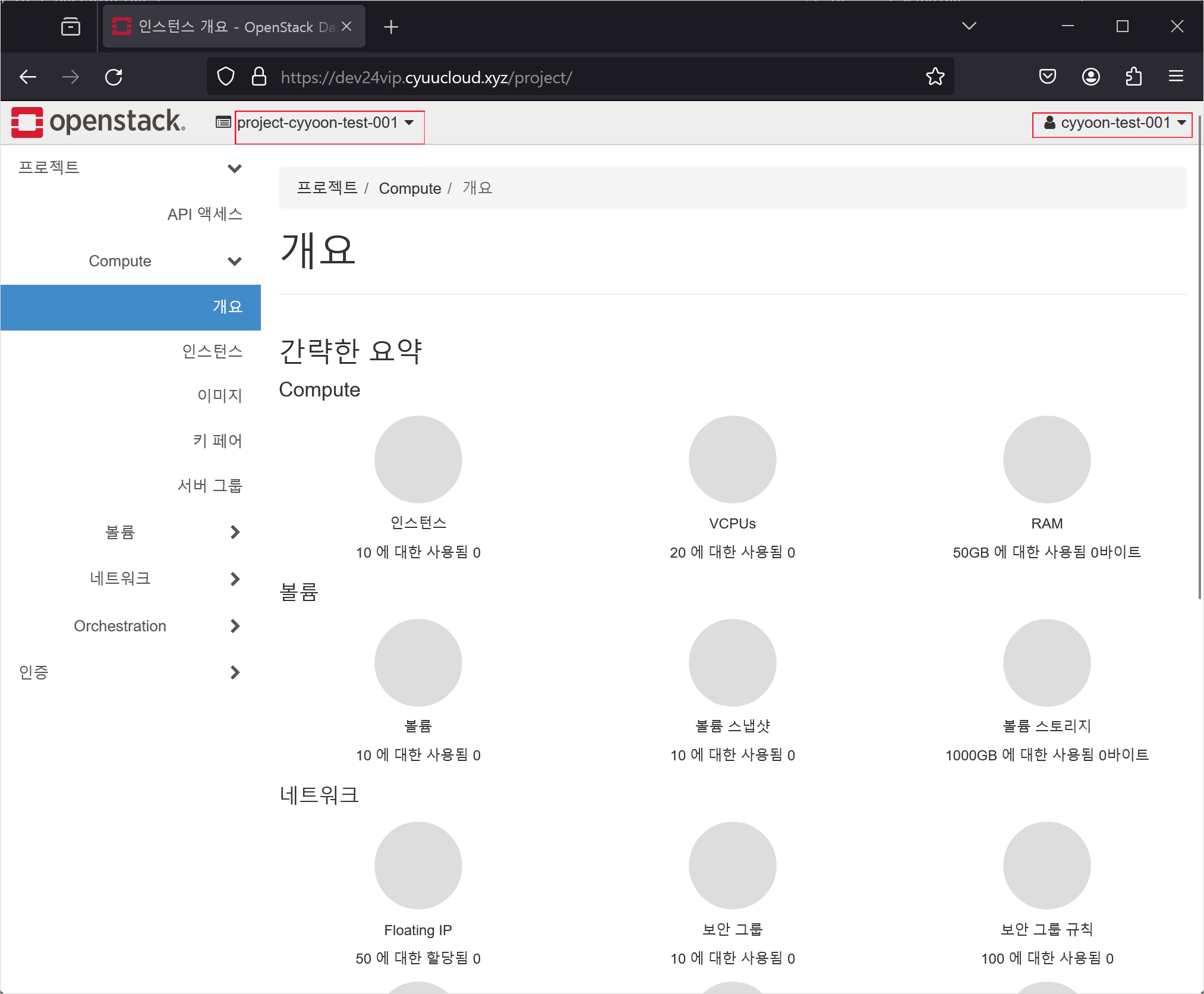Open the browser extensions icon

click(x=1133, y=77)
